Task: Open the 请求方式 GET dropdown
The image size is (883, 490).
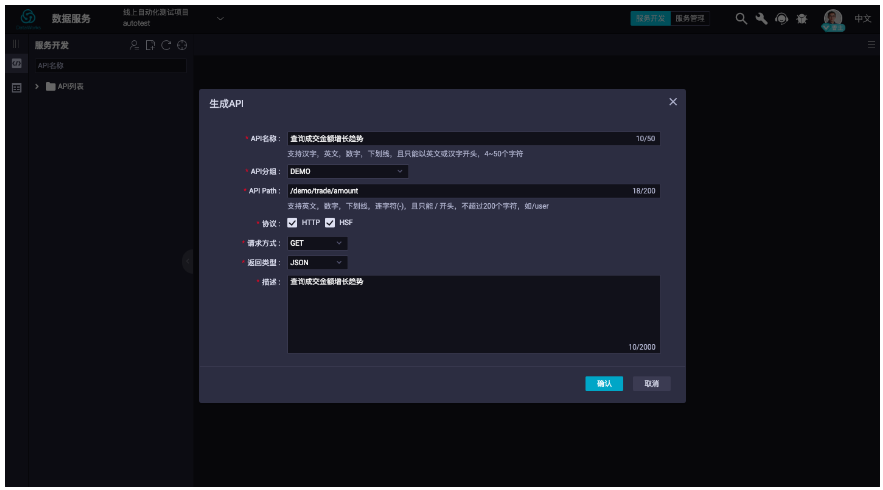Action: click(317, 243)
